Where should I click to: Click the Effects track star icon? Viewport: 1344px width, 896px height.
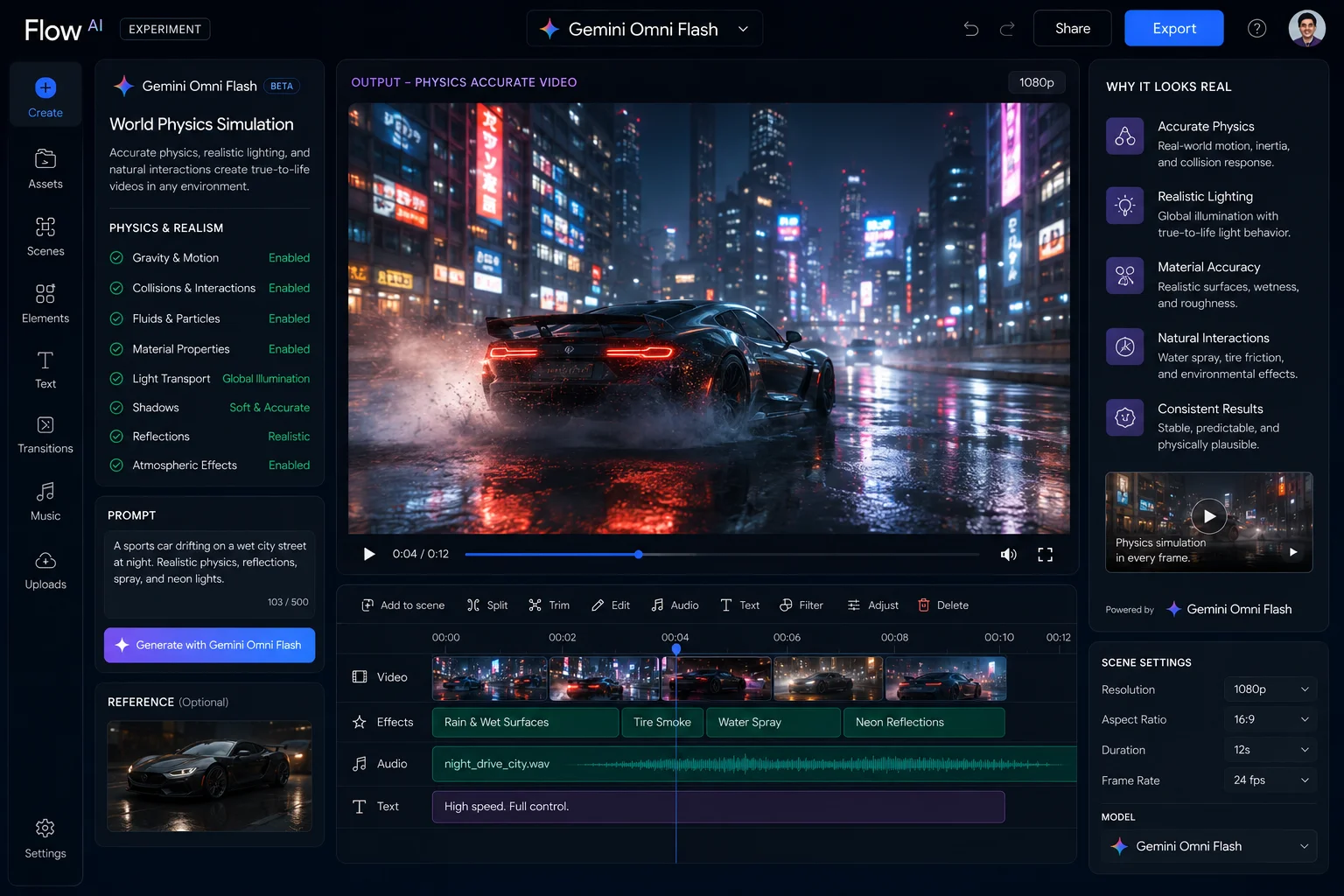coord(360,723)
